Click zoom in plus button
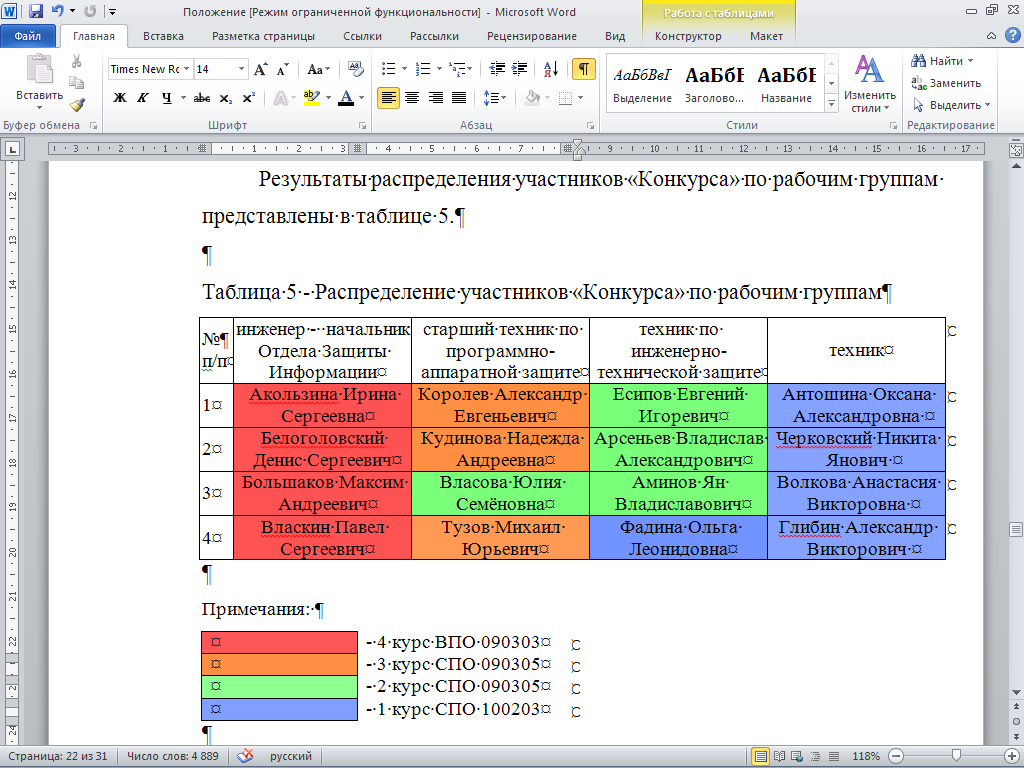Viewport: 1024px width, 768px height. [1011, 756]
